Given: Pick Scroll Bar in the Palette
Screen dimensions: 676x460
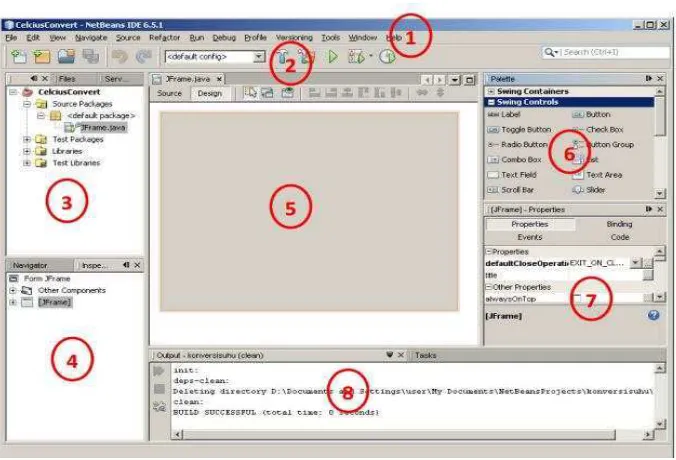Looking at the screenshot, I should click(x=510, y=190).
